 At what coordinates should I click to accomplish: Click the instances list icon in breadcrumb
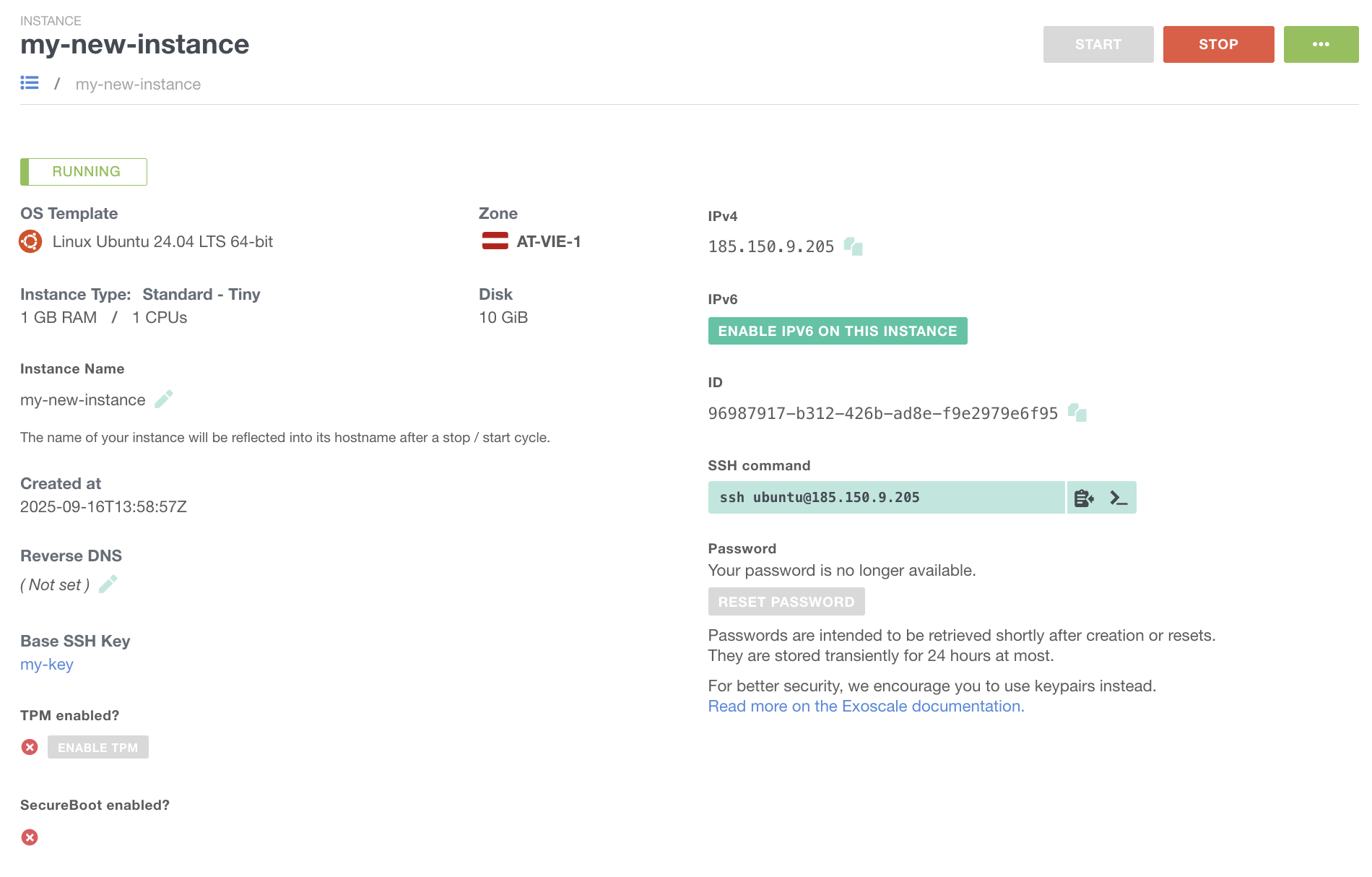[x=30, y=83]
